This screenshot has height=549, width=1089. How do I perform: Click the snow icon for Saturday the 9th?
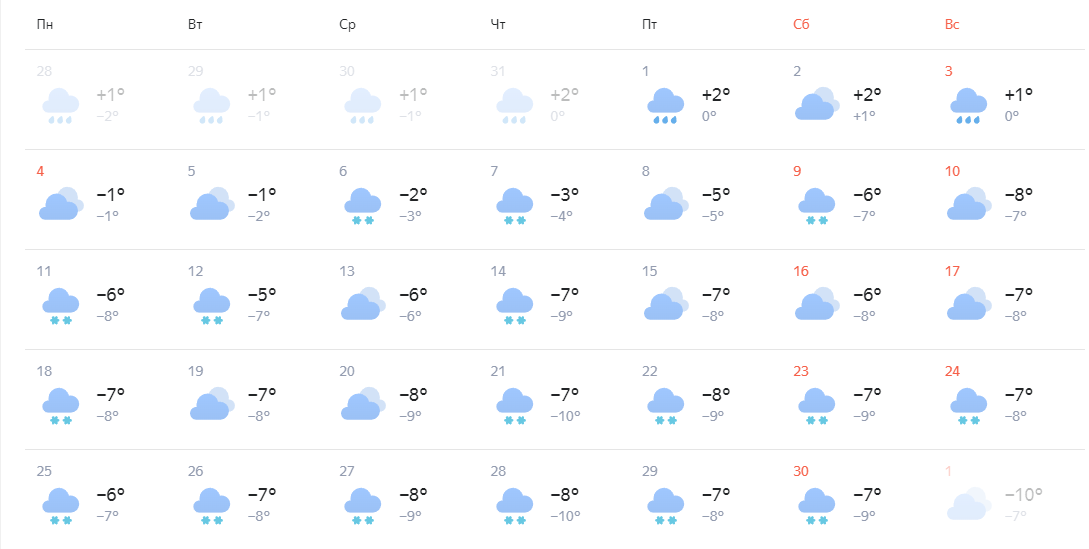pyautogui.click(x=816, y=206)
